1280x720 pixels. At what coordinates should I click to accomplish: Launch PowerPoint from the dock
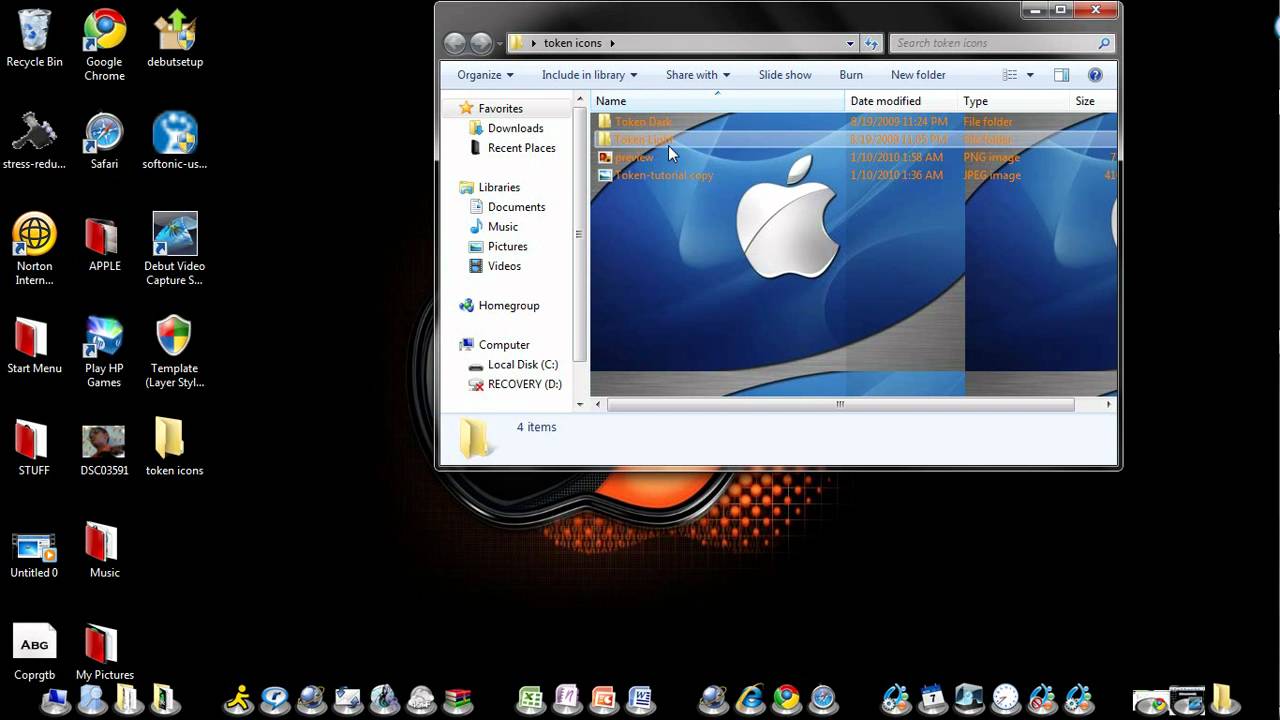coord(604,698)
